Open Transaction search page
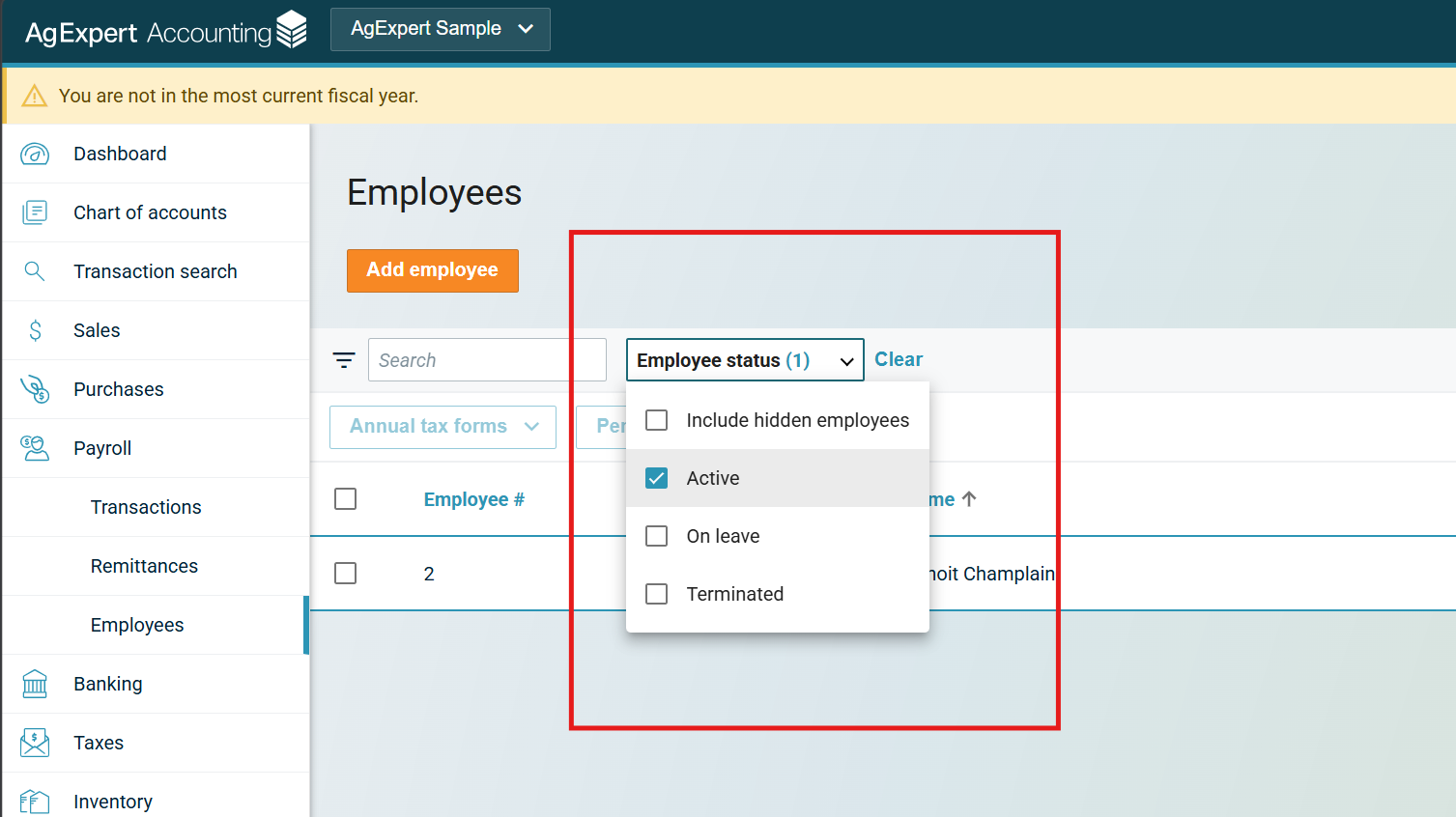Viewport: 1456px width, 817px height. (156, 271)
